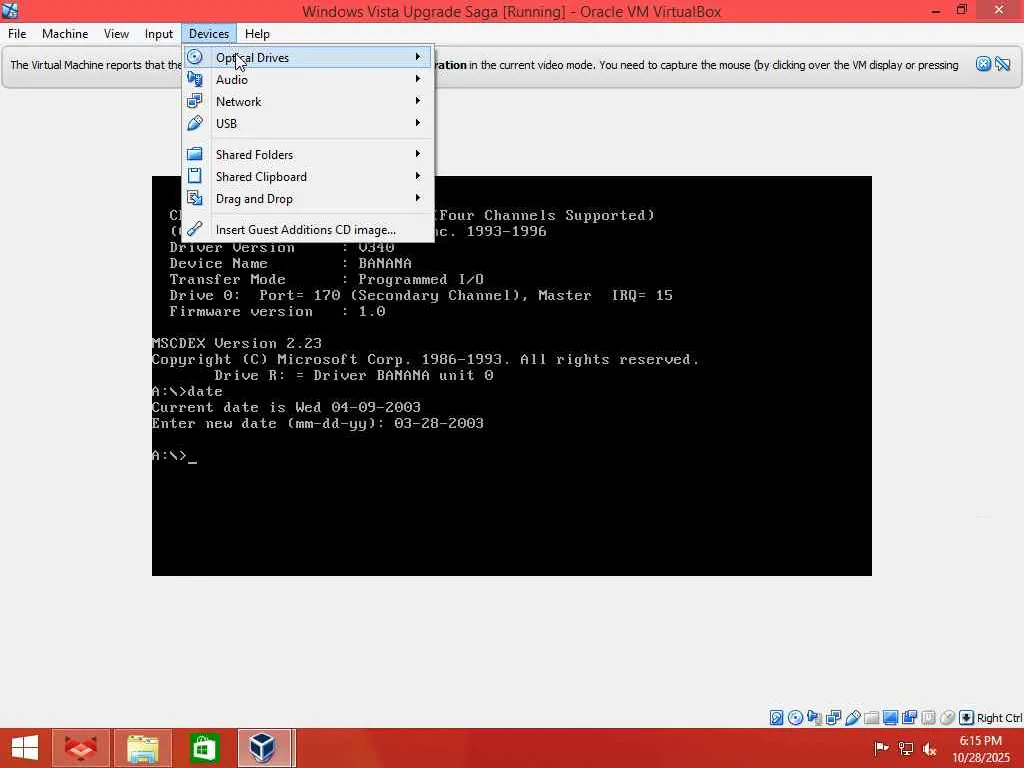Expand the Optical Drives submenu arrow
This screenshot has height=768, width=1024.
click(418, 57)
